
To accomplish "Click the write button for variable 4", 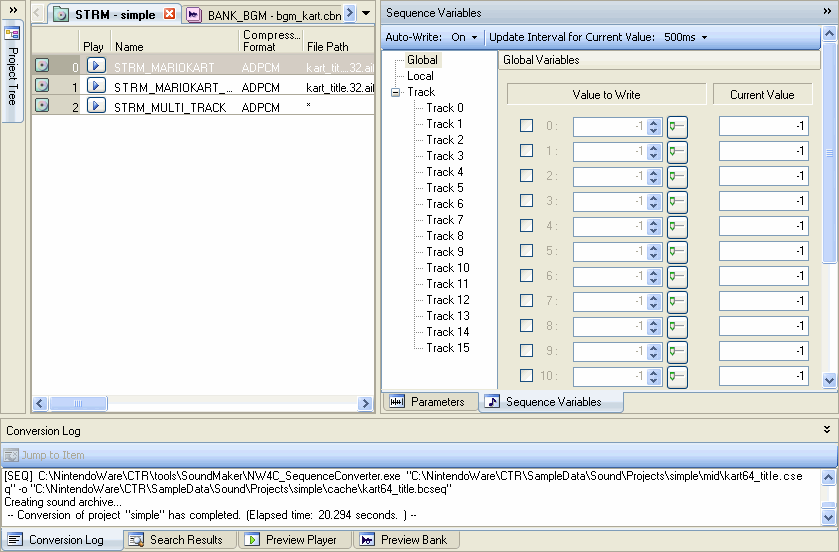I will (677, 226).
